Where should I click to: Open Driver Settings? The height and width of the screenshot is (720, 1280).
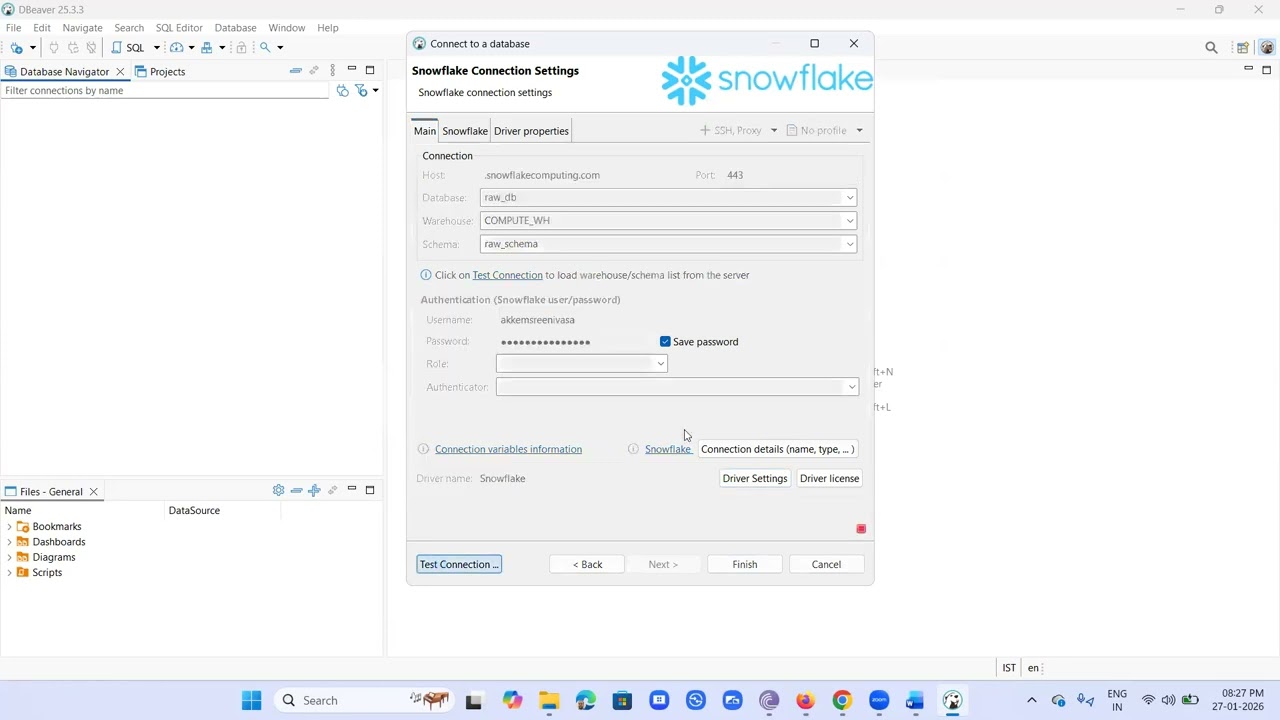755,478
